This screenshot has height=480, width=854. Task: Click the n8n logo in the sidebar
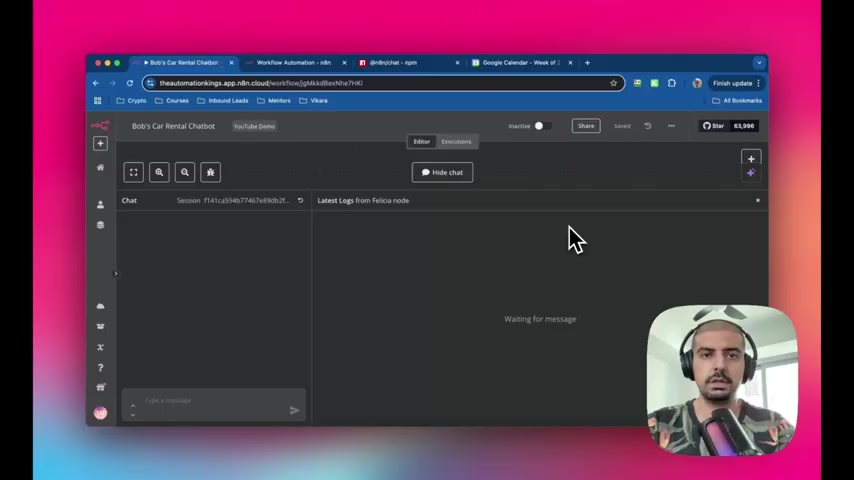click(100, 125)
